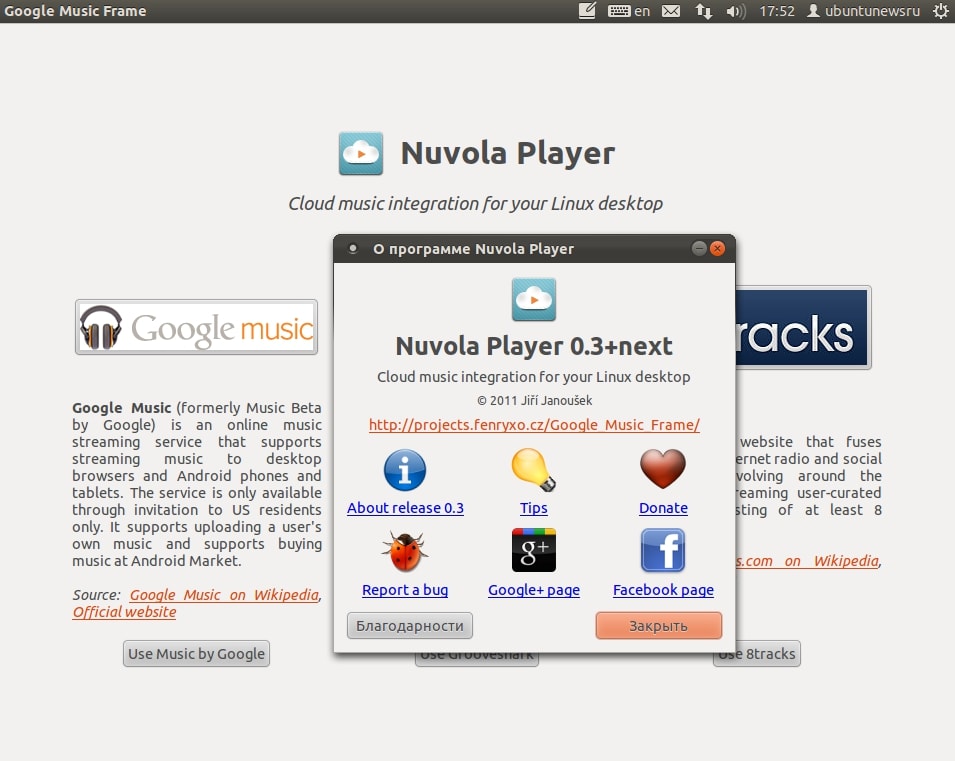955x761 pixels.
Task: Click the ladybug Report a bug icon
Action: [405, 551]
